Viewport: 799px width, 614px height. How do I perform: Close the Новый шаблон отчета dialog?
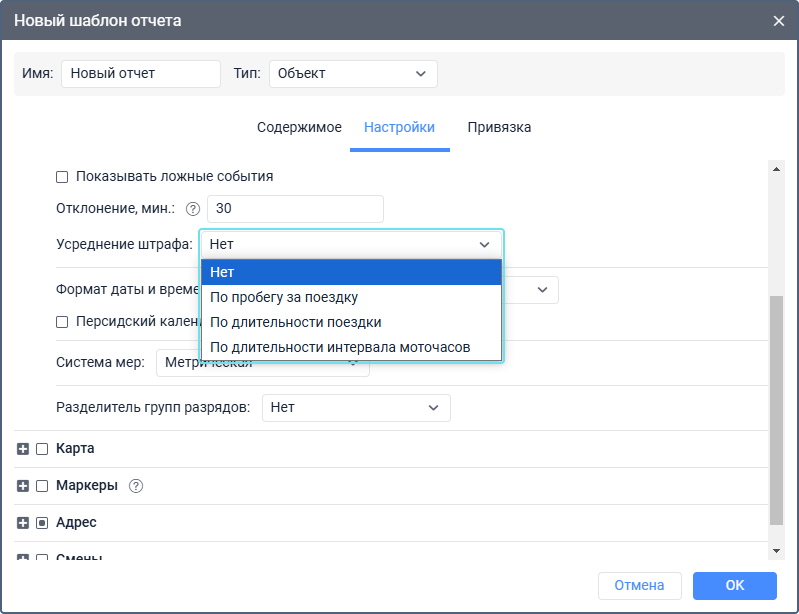[779, 20]
